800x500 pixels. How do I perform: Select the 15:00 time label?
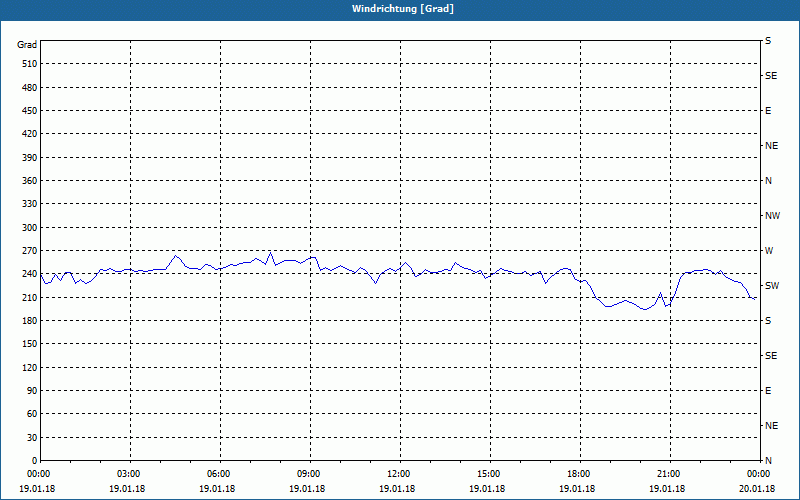tap(489, 474)
